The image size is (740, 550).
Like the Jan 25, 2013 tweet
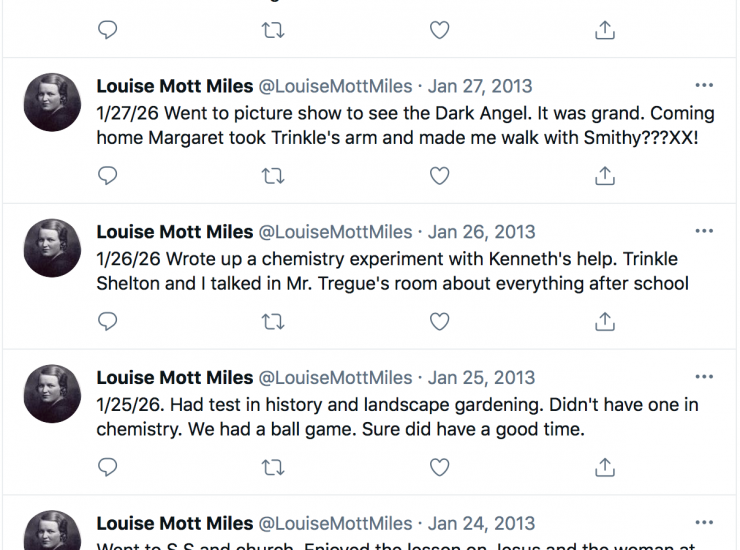pos(439,467)
